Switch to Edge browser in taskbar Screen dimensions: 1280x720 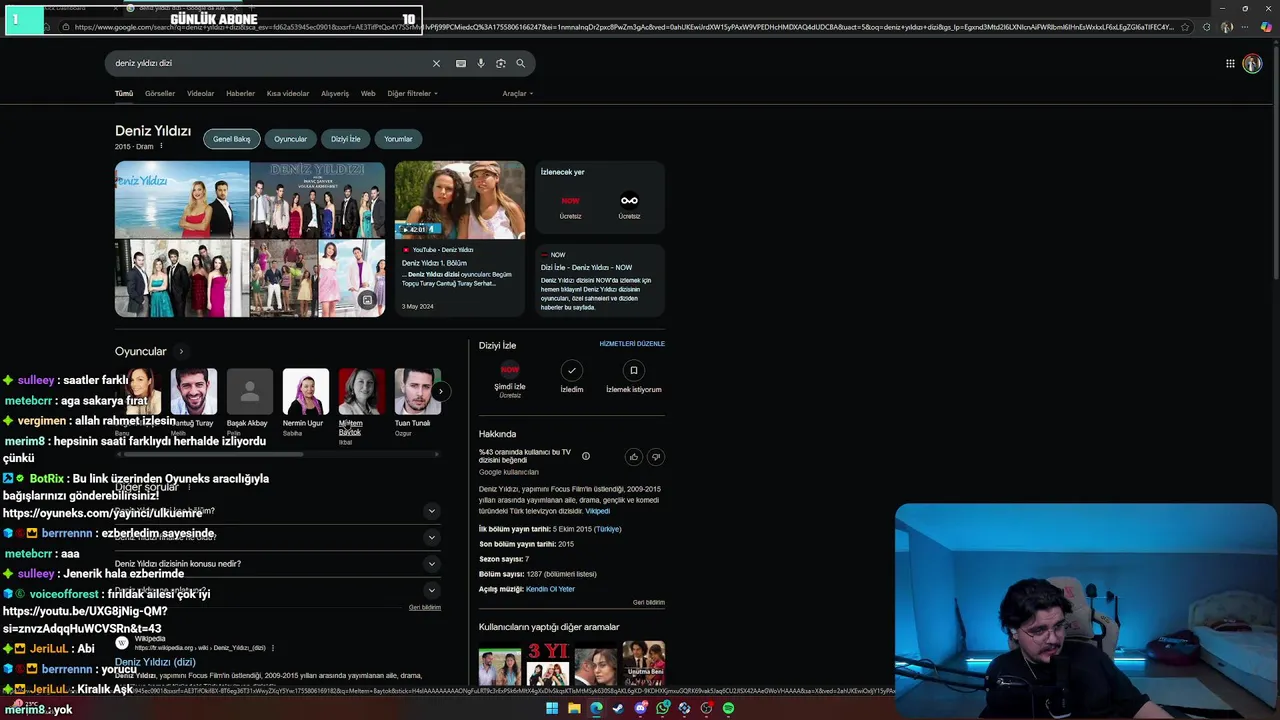pos(596,708)
